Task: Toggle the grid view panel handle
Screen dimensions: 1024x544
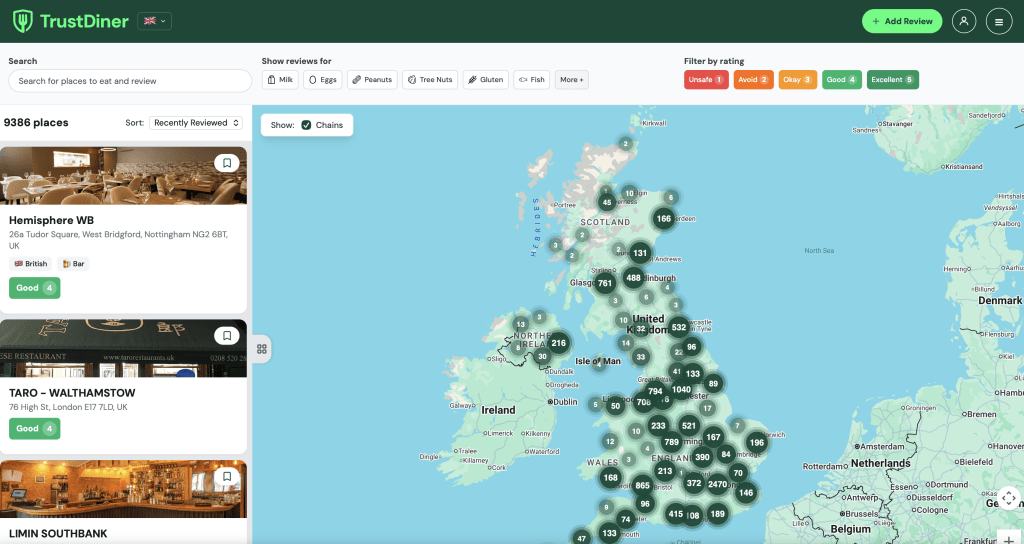Action: click(262, 349)
